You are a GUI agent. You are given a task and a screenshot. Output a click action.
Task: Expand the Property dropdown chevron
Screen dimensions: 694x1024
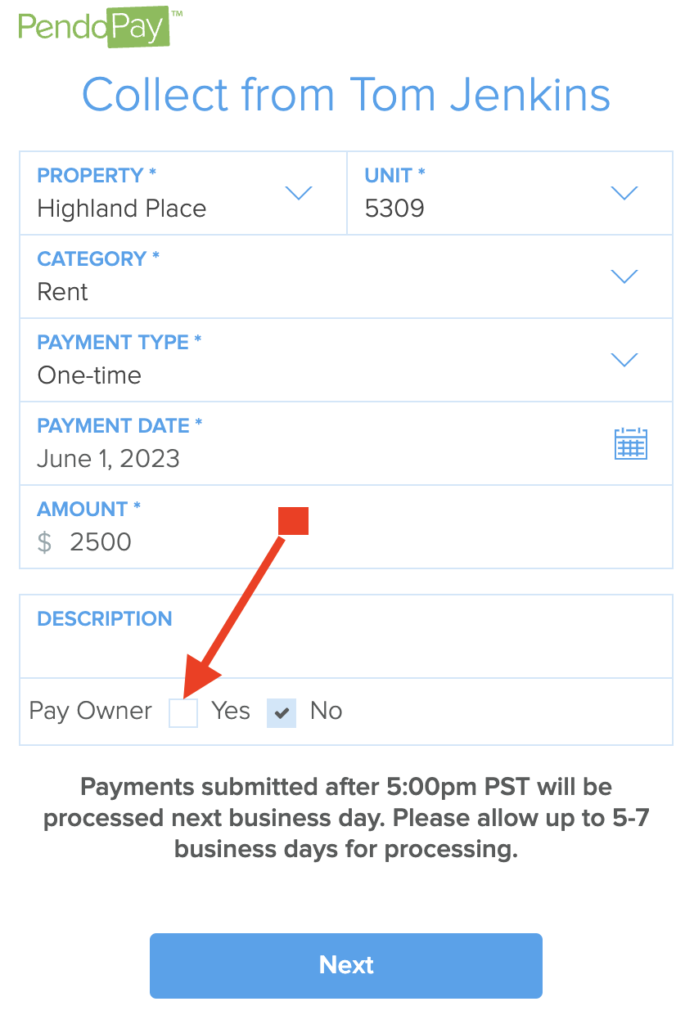point(299,193)
